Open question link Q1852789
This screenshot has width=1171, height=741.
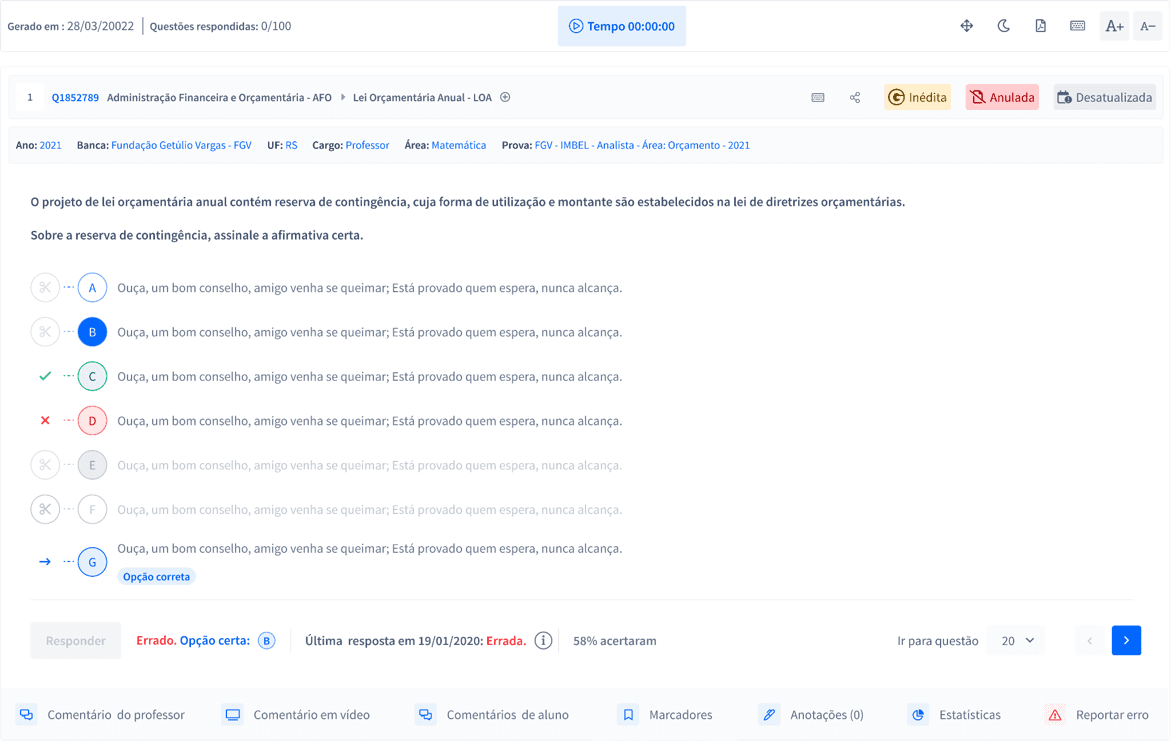pyautogui.click(x=75, y=98)
